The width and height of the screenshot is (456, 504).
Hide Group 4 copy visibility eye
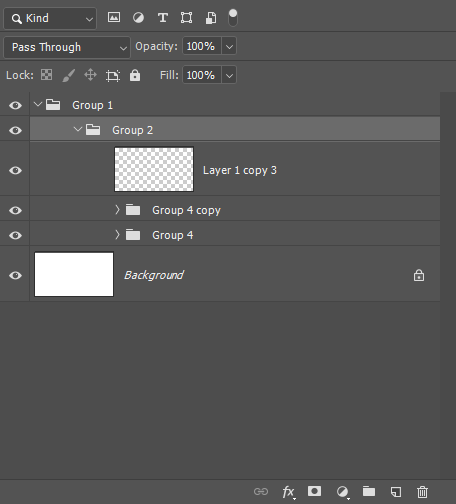click(x=15, y=210)
